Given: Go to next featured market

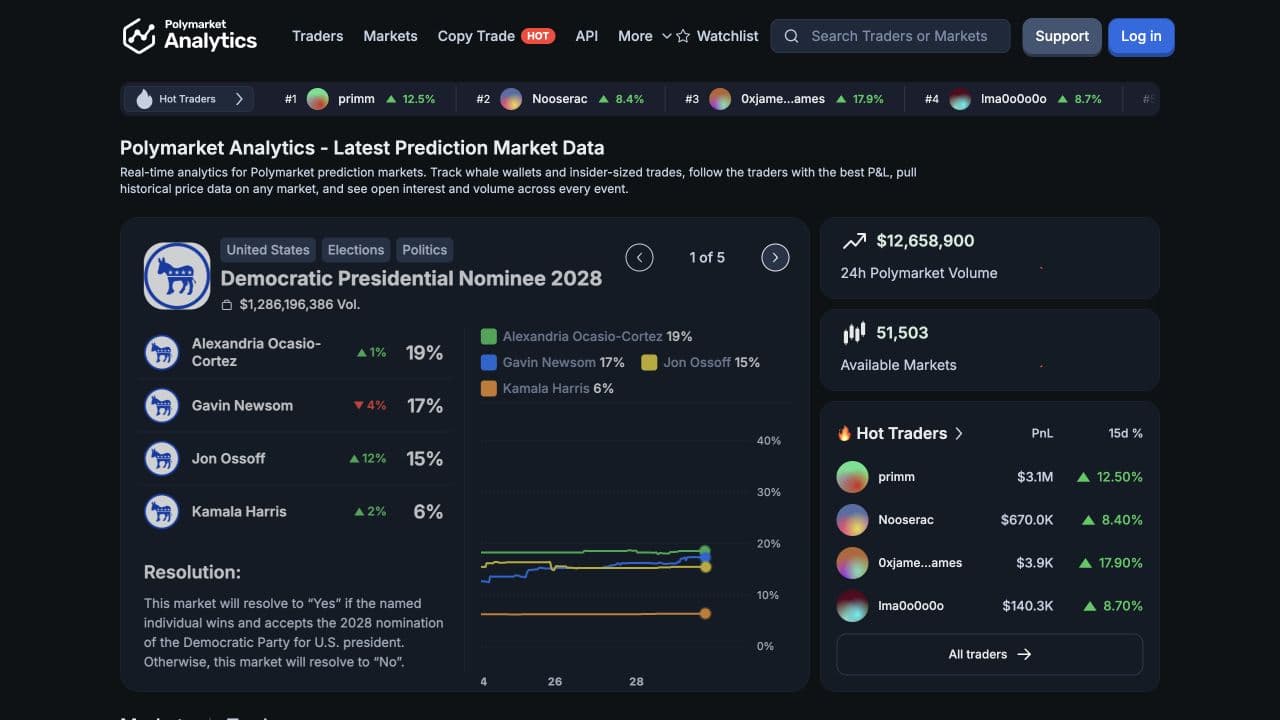Looking at the screenshot, I should point(775,257).
